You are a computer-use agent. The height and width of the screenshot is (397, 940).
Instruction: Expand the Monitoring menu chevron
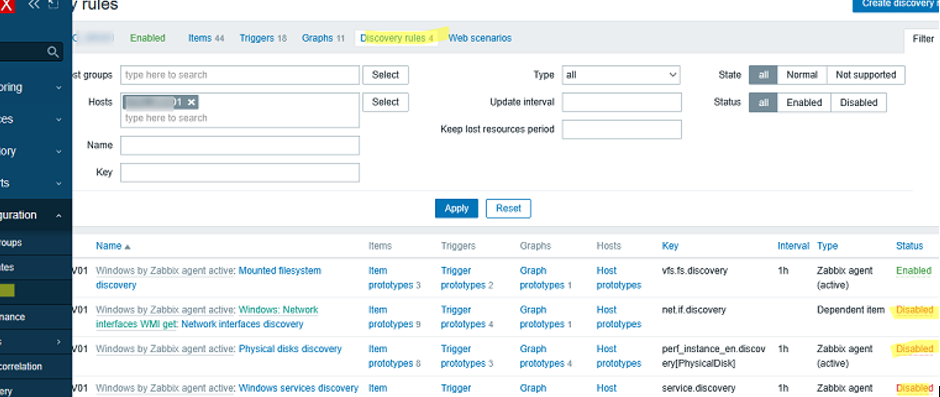(x=59, y=88)
